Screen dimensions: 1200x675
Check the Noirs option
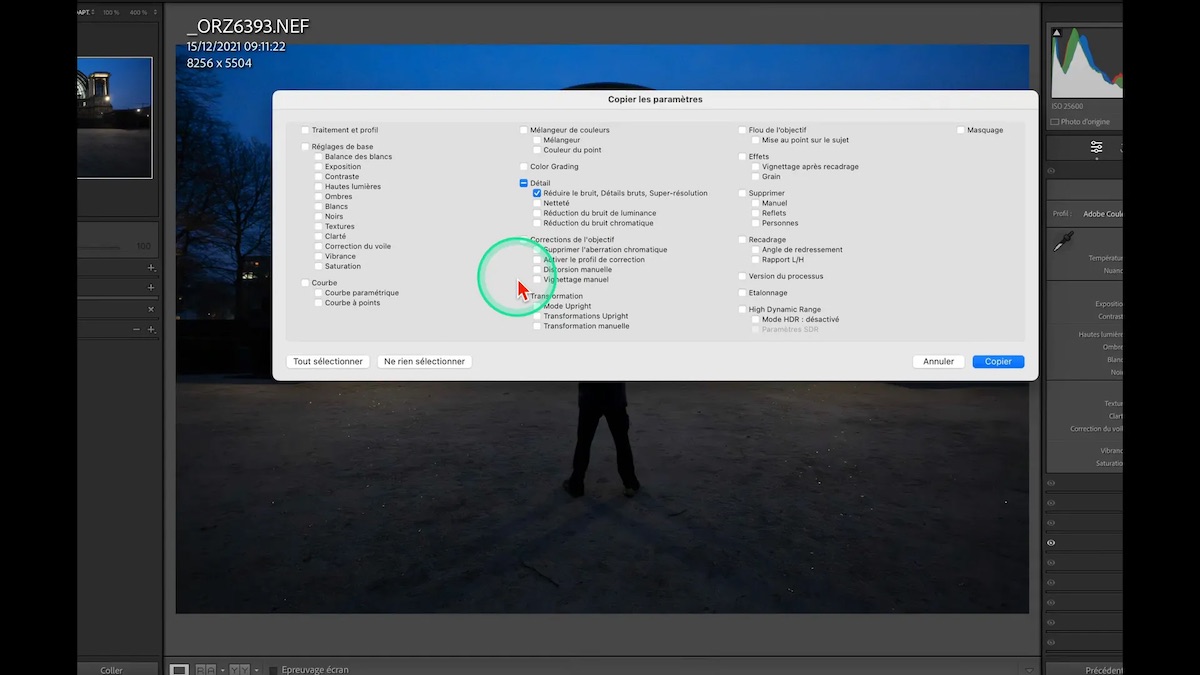[318, 217]
